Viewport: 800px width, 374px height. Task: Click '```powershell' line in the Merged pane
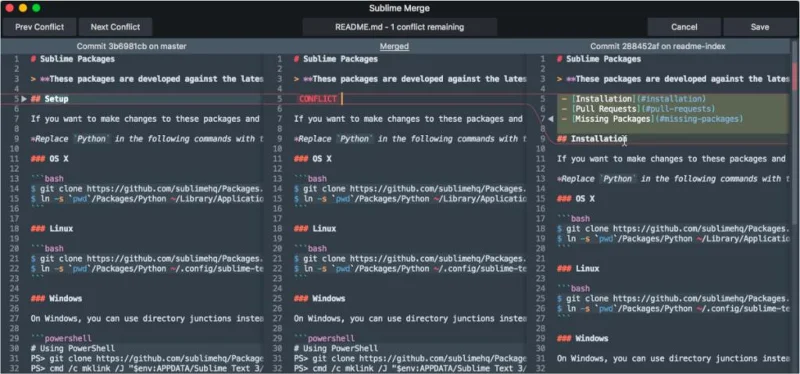tap(324, 338)
